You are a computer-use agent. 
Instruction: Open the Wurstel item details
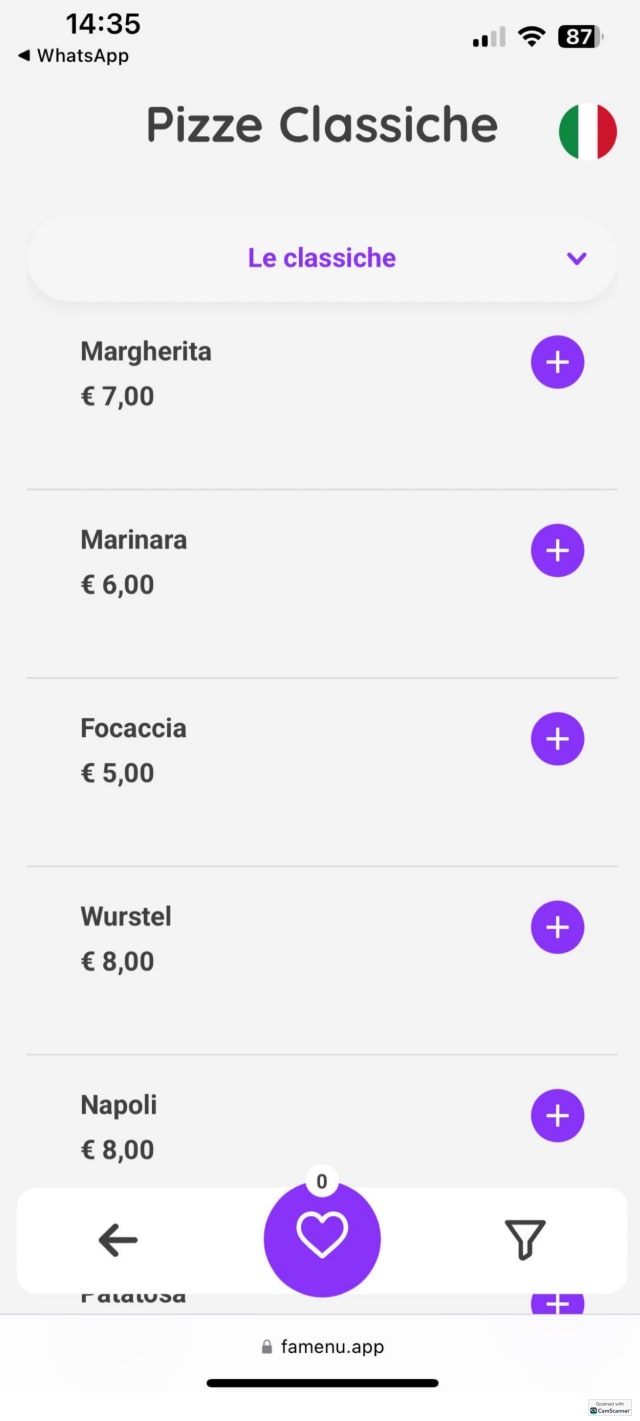click(x=126, y=916)
